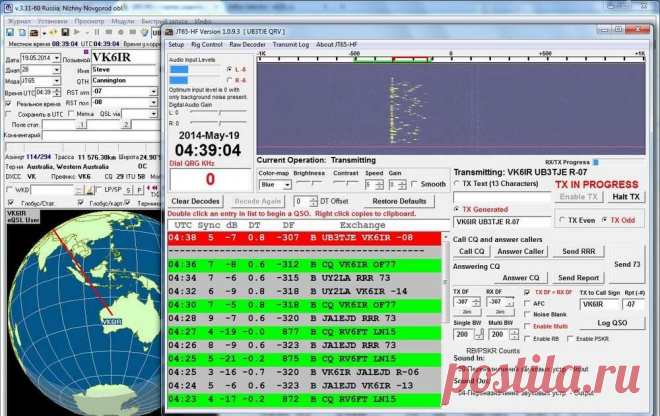Expand the QSL via dropdown
Screen dimensions: 660x416
click(x=154, y=114)
